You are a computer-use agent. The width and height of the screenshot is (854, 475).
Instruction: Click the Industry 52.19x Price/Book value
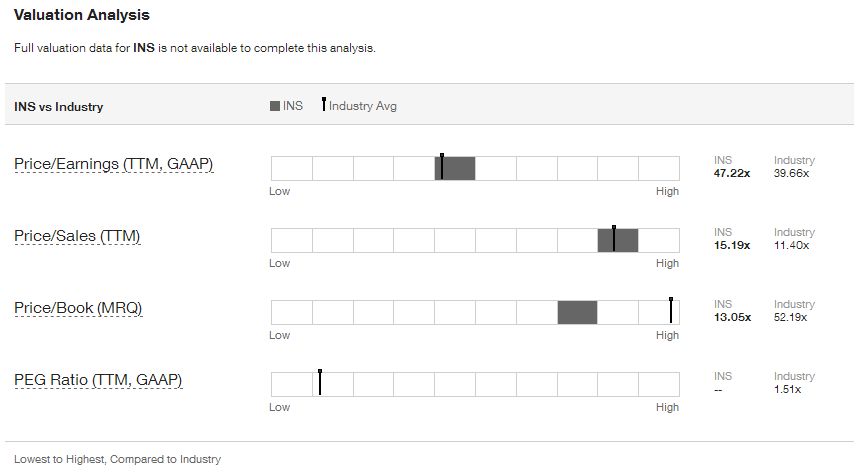pos(791,317)
